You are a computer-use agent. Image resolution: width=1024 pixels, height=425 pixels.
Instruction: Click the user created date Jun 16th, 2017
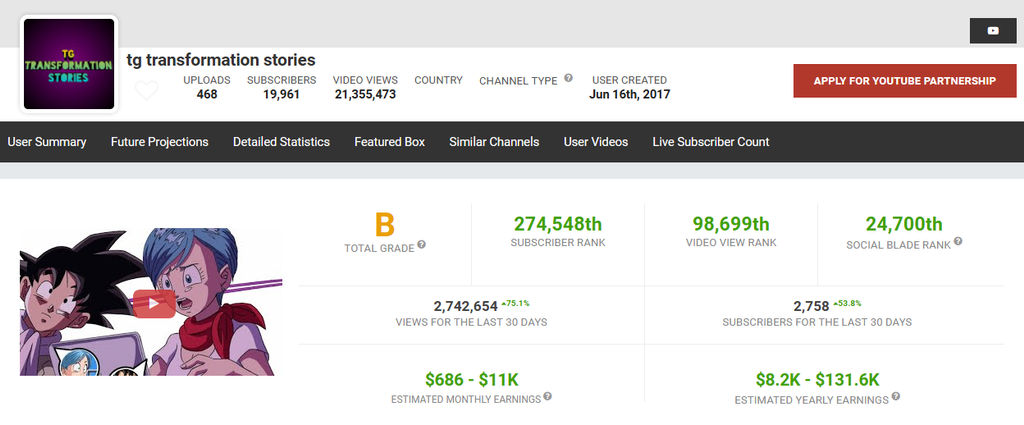(x=630, y=94)
